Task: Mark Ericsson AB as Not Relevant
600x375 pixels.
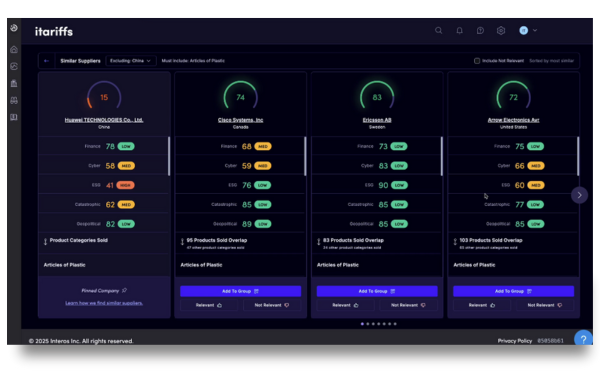Action: point(408,305)
